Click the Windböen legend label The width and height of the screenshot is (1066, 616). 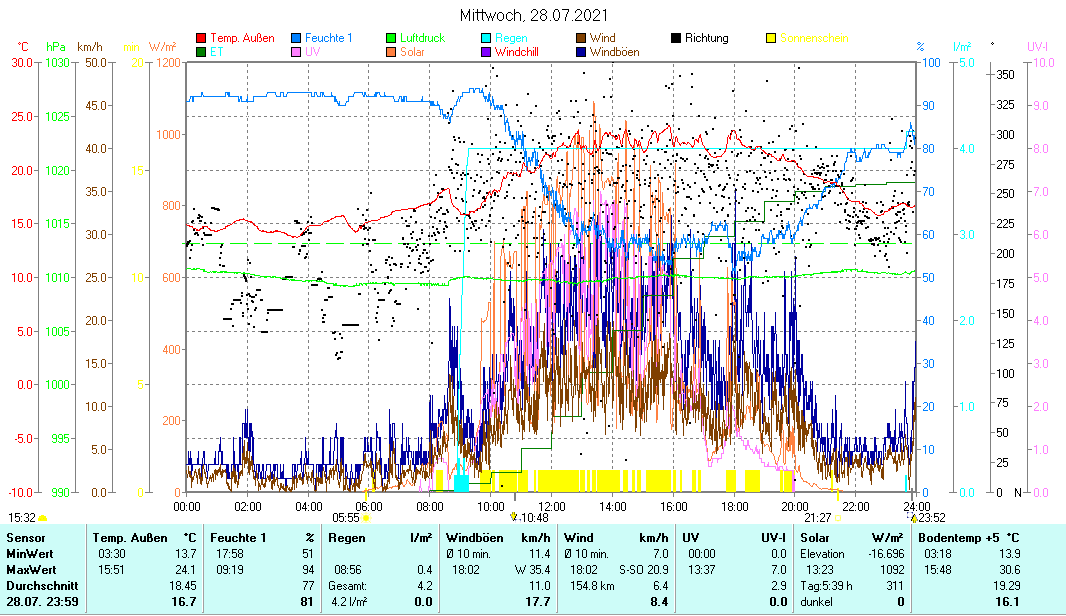pyautogui.click(x=615, y=52)
